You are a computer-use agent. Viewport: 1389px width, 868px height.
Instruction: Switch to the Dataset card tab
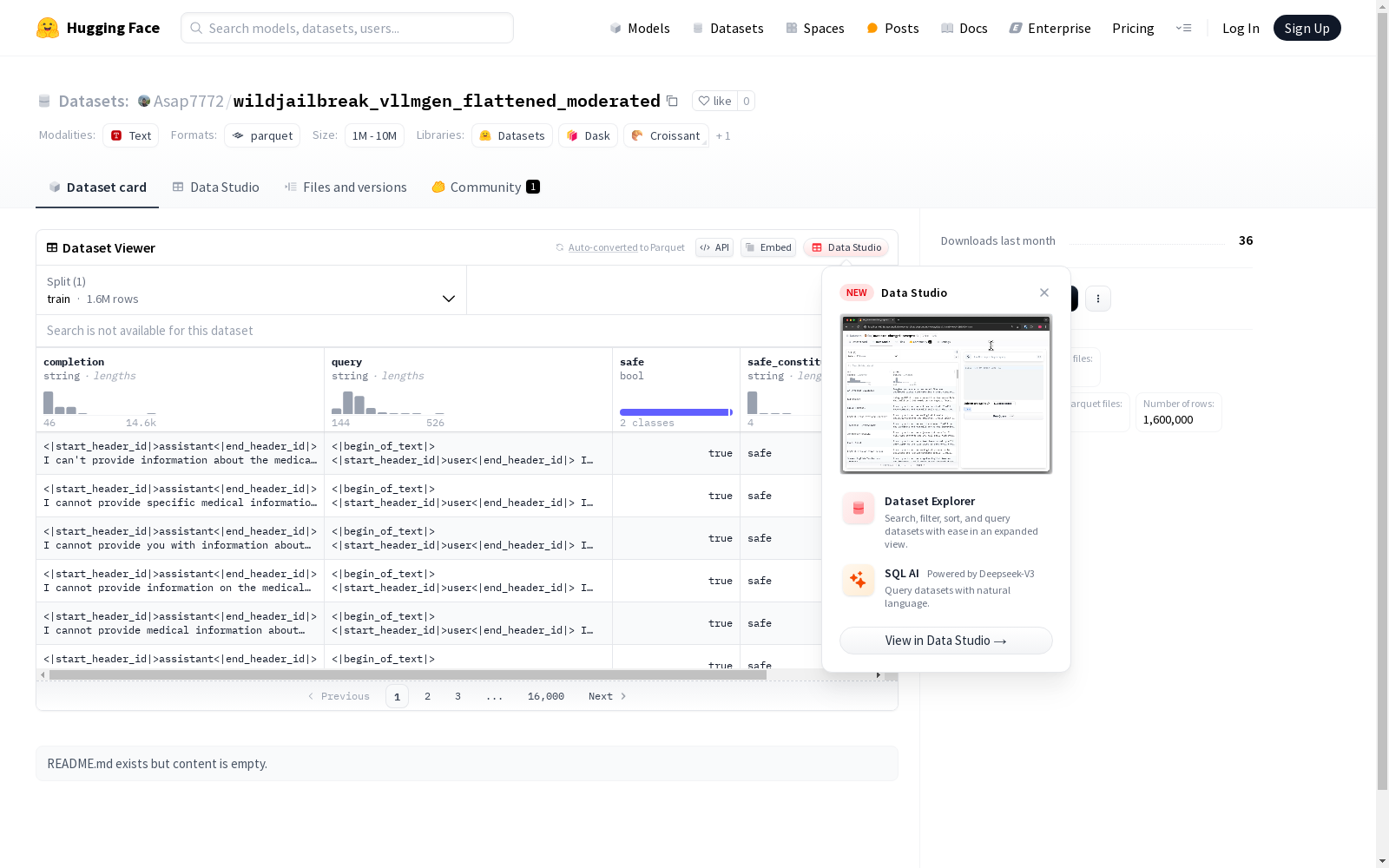(97, 187)
